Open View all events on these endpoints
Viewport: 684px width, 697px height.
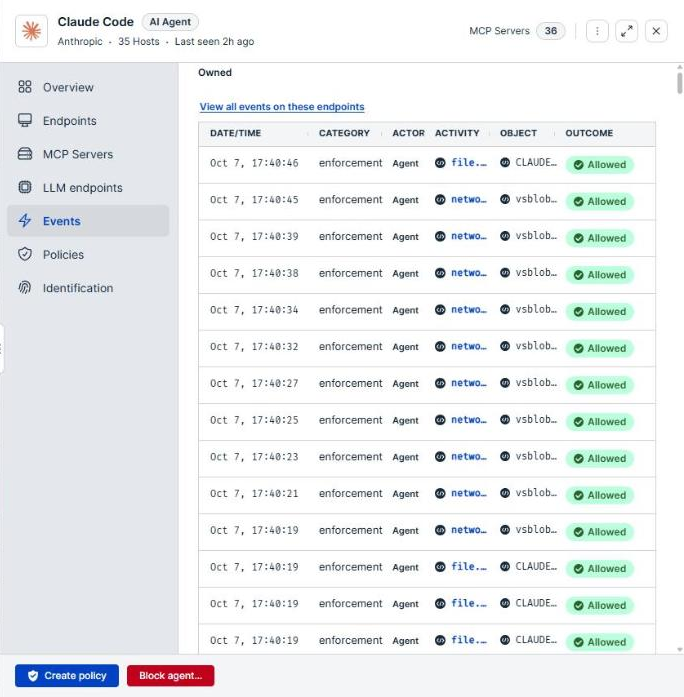point(282,107)
